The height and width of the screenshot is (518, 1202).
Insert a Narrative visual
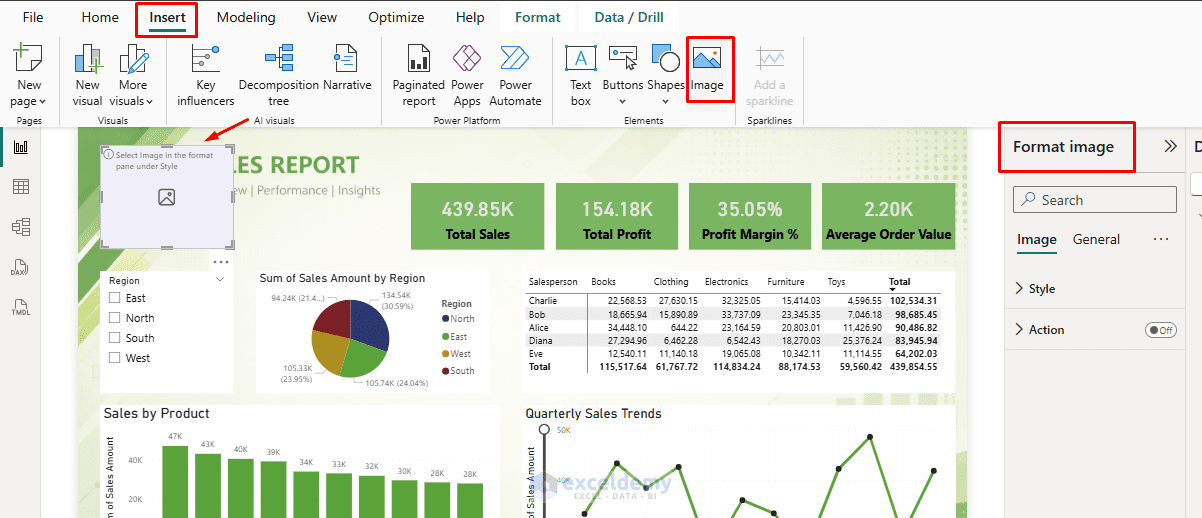click(x=347, y=68)
